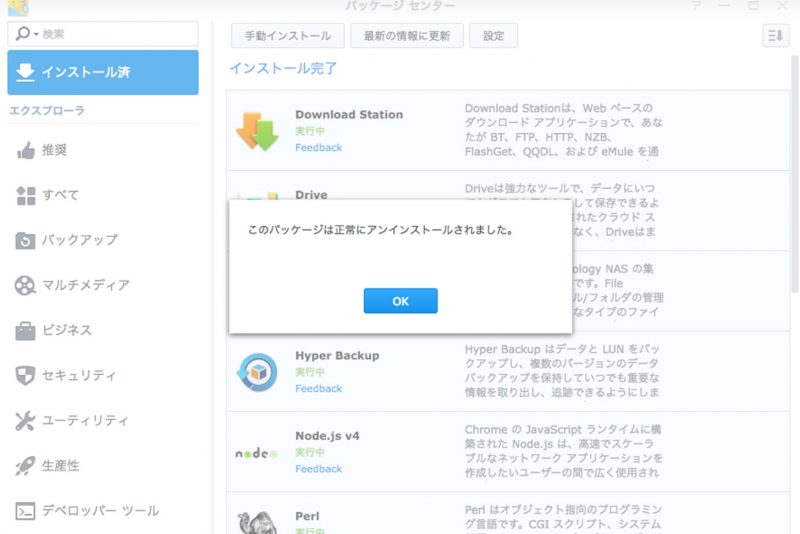Viewport: 800px width, 534px height.
Task: Click Node.js v4 実行中 status text
Action: click(x=310, y=452)
